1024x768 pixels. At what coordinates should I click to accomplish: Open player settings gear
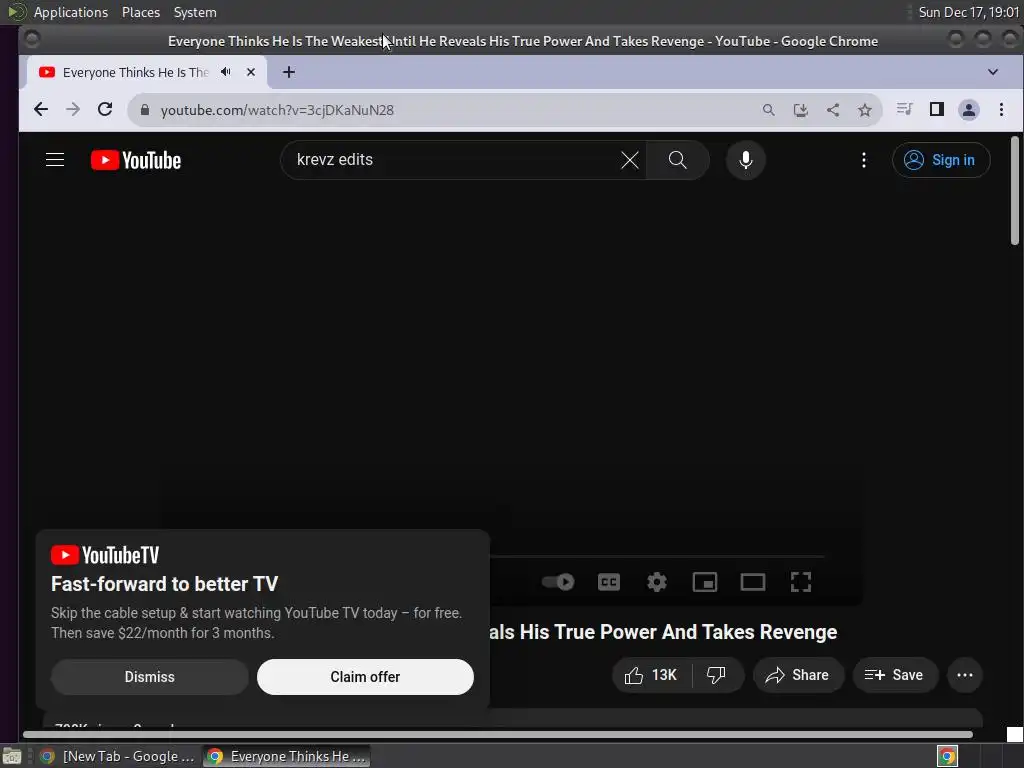(x=656, y=581)
